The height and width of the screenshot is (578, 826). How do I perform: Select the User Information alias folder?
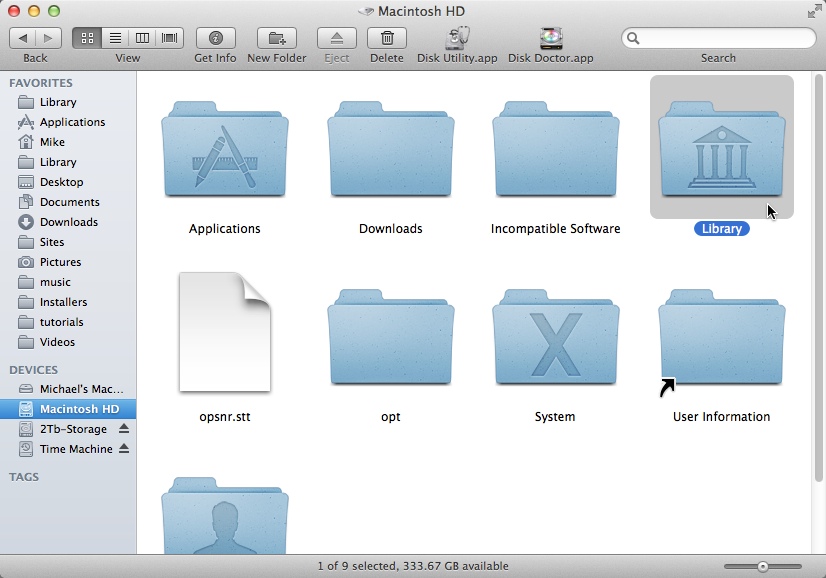tap(722, 337)
